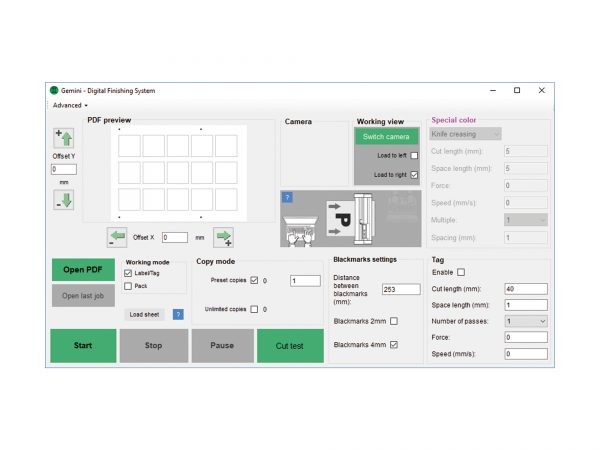
Task: Click the Offset X increase right arrow
Action: 223,237
